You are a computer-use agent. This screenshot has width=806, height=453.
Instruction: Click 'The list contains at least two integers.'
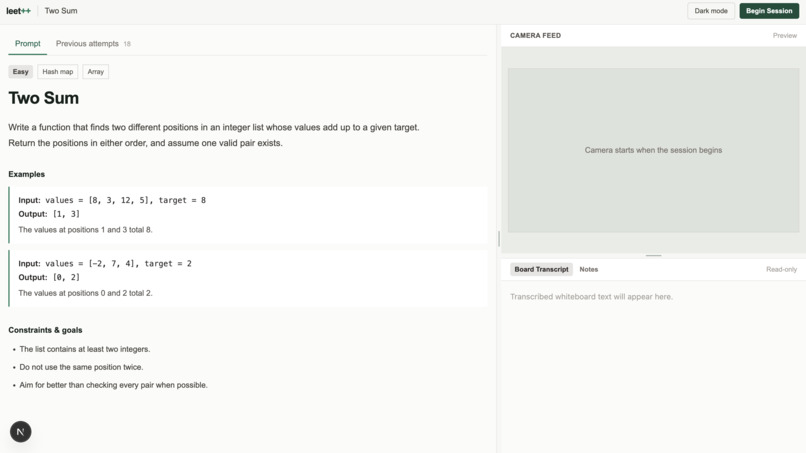[x=85, y=349]
